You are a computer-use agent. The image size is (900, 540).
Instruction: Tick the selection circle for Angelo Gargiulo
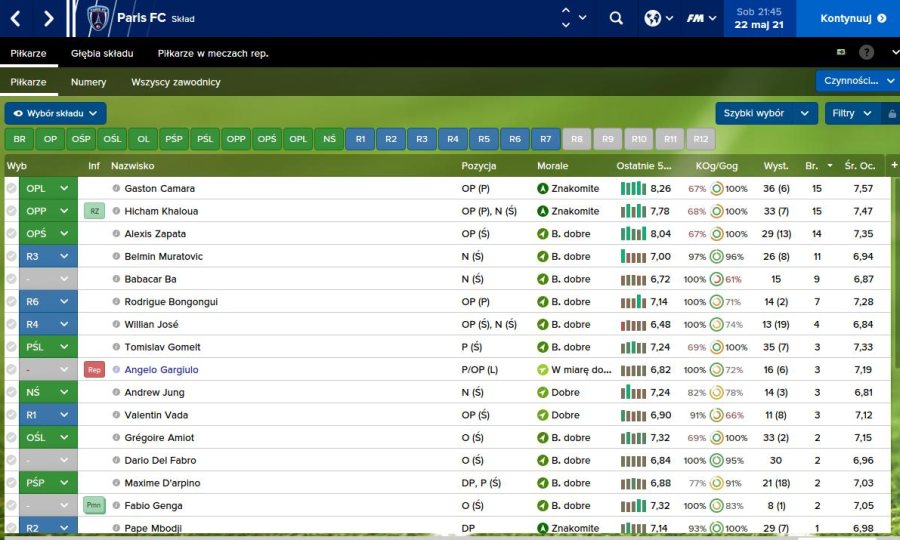[11, 369]
